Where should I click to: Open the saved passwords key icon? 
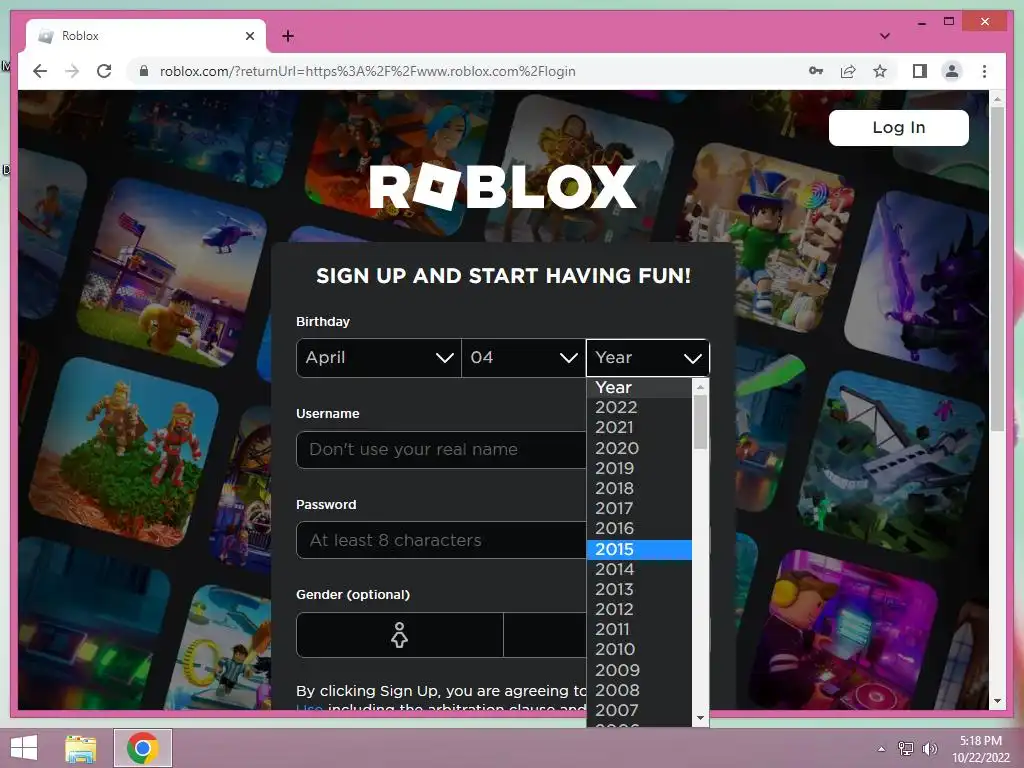click(x=816, y=71)
